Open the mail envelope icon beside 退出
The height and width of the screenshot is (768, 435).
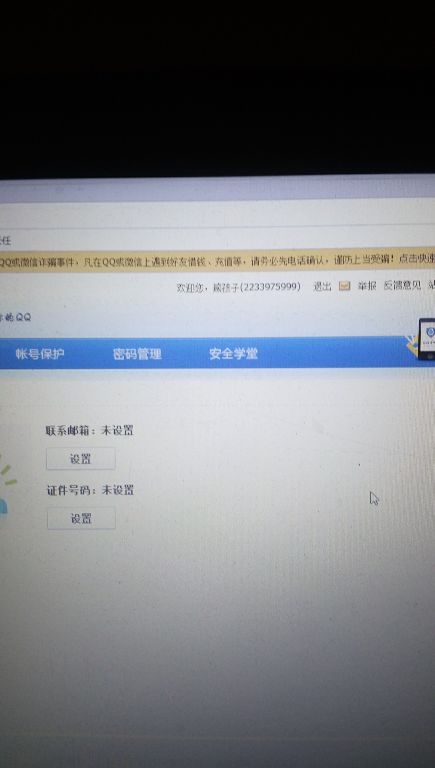click(345, 286)
